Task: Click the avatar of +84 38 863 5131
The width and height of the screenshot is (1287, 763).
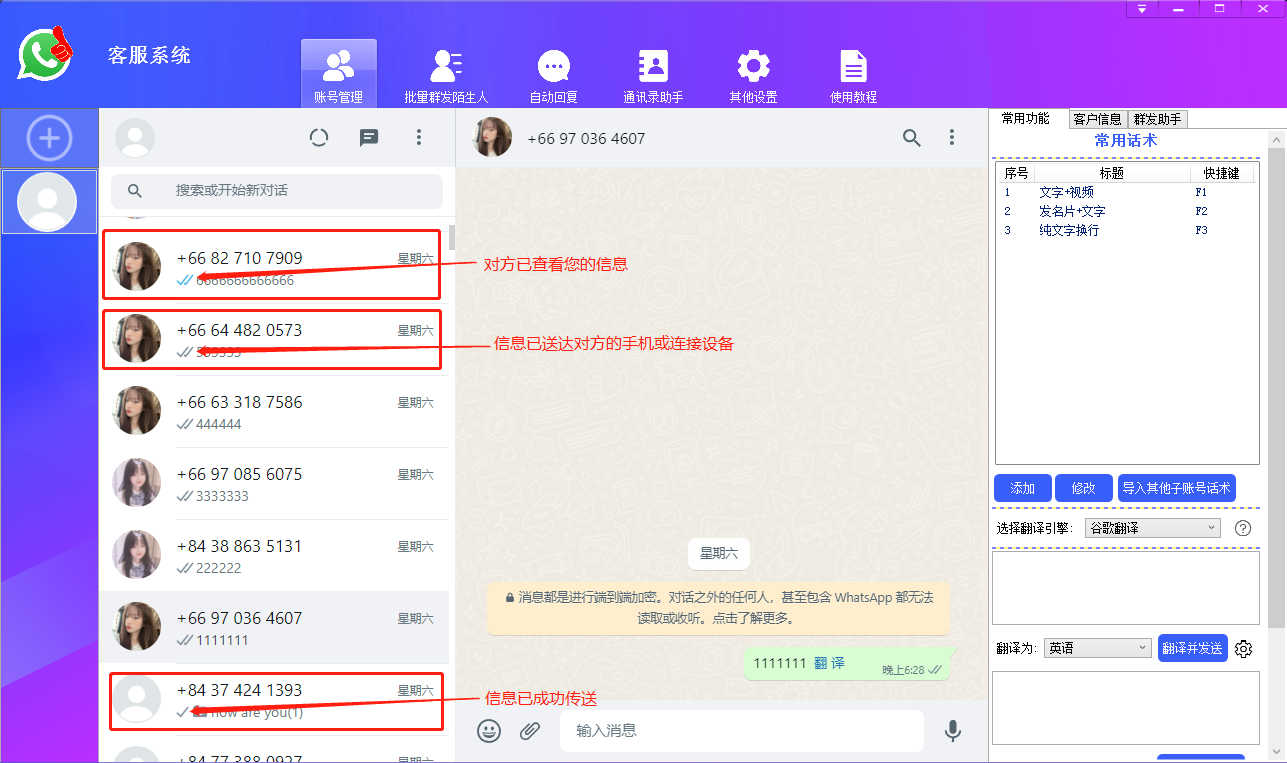Action: pos(137,555)
